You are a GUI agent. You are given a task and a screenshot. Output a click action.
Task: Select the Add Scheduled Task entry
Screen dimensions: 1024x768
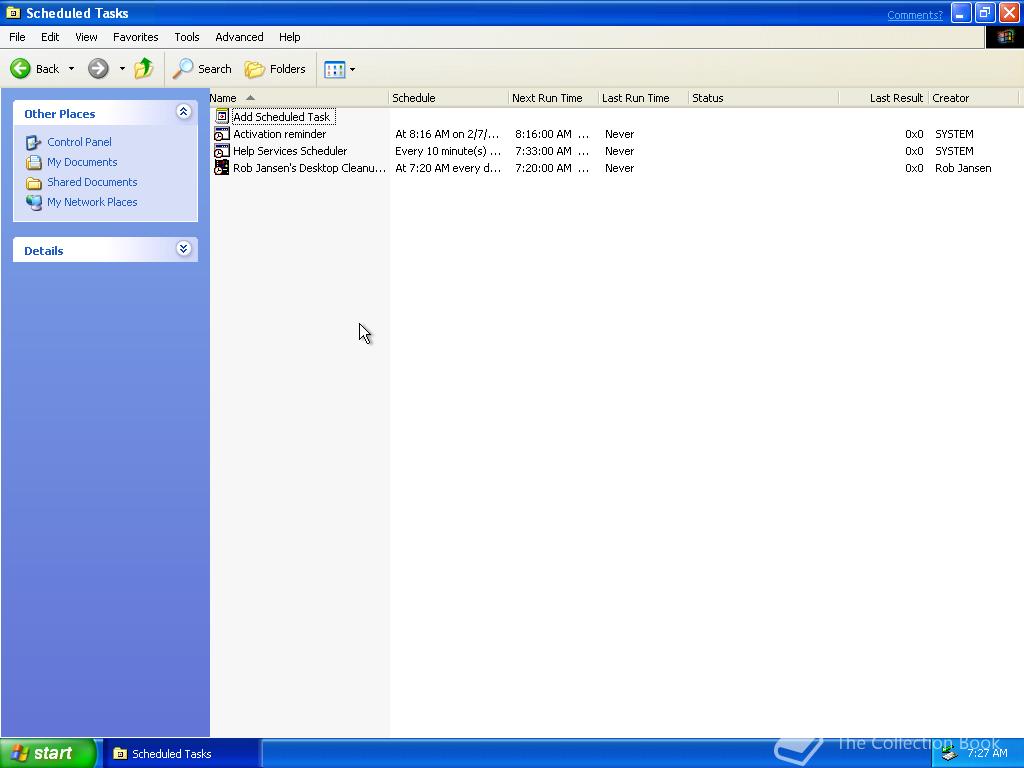(x=283, y=117)
